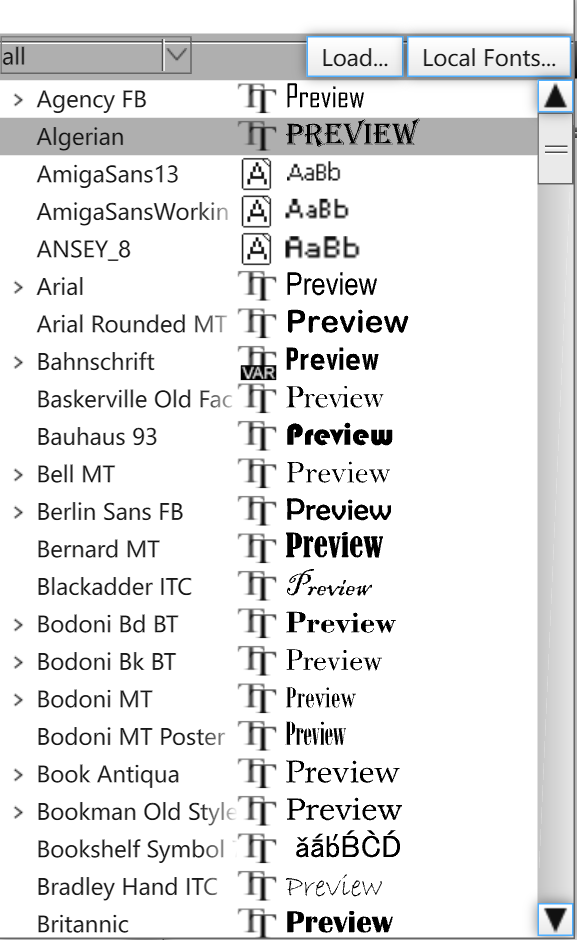Click the TrueType icon for Bodoni Bd BT
Image resolution: width=577 pixels, height=940 pixels.
click(257, 623)
